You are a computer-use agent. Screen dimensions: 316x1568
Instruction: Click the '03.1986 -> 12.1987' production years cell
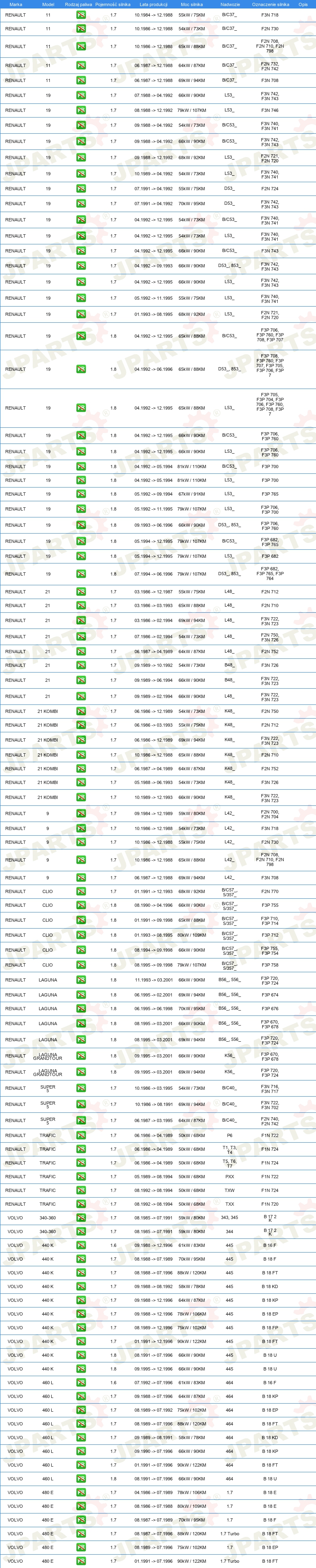[154, 592]
